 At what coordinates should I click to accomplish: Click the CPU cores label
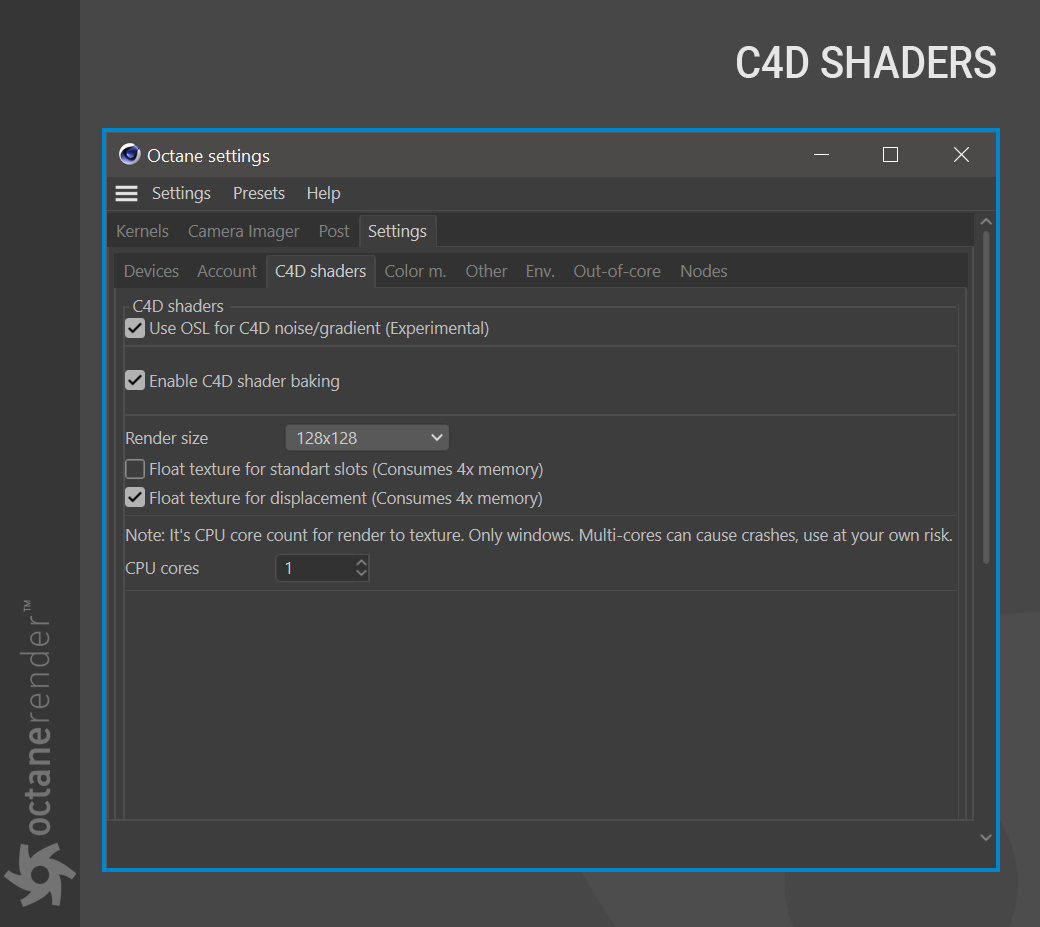[162, 568]
